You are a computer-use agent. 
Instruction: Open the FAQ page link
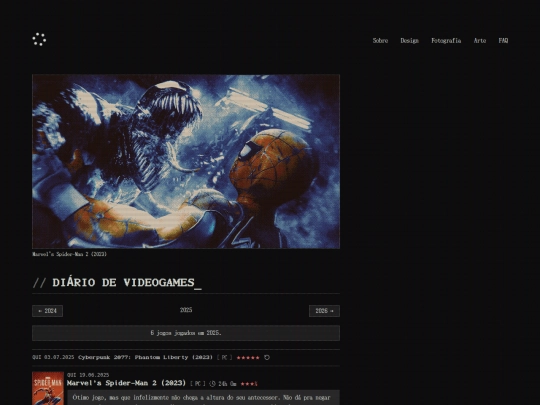coord(503,41)
